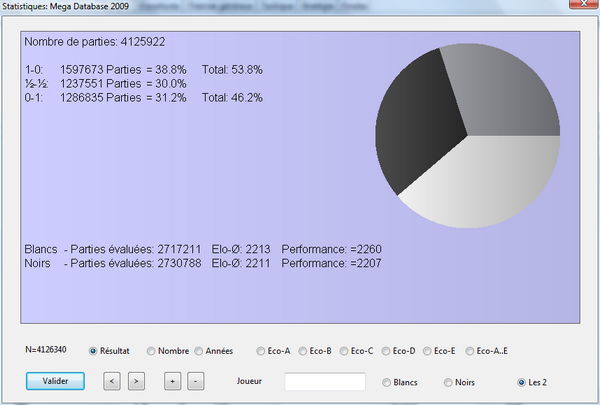The image size is (600, 405).
Task: Click the previous arrow button
Action: point(112,381)
